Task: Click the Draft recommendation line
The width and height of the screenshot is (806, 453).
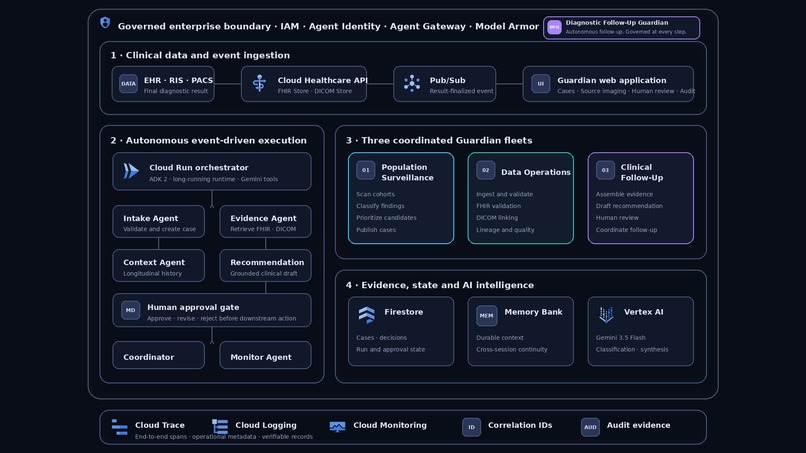Action: [x=629, y=206]
